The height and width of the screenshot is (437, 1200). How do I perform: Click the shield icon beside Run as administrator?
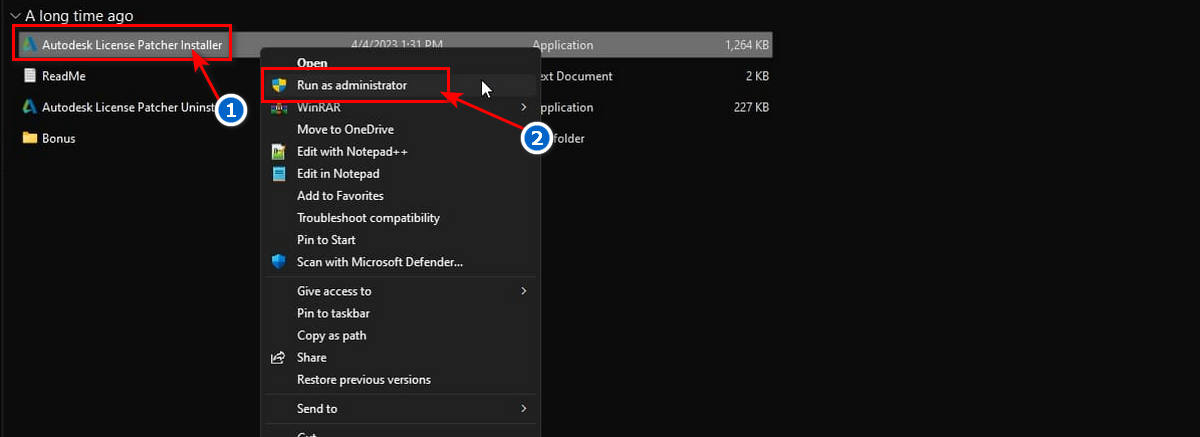coord(280,86)
